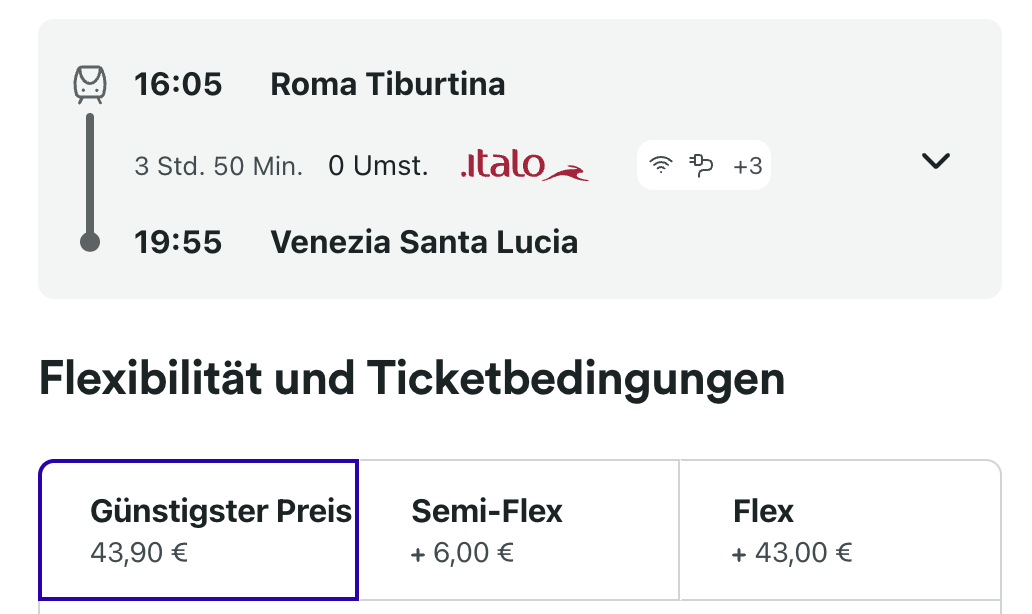Click the Roma Tiburtina departure station
Viewport: 1032px width, 614px height.
(387, 85)
